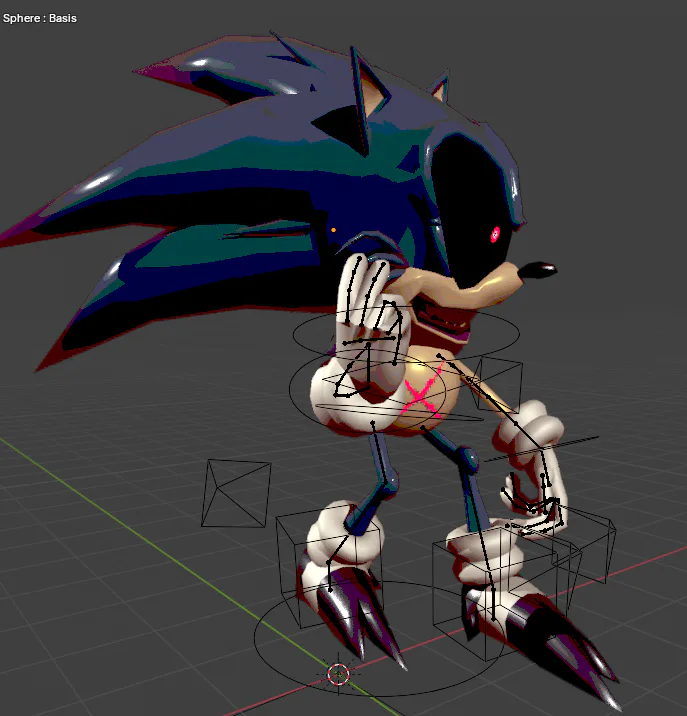Click the glowing red eye on the face
The width and height of the screenshot is (687, 716).
coord(495,234)
